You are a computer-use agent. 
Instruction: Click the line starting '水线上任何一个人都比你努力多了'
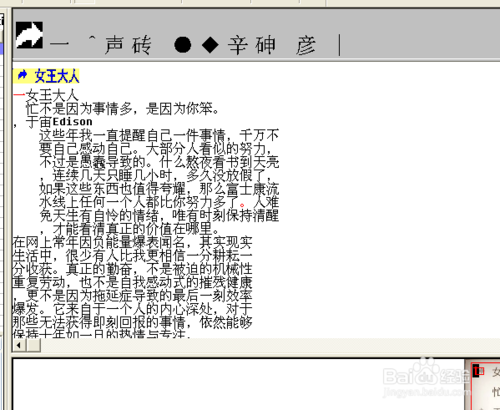(x=159, y=202)
